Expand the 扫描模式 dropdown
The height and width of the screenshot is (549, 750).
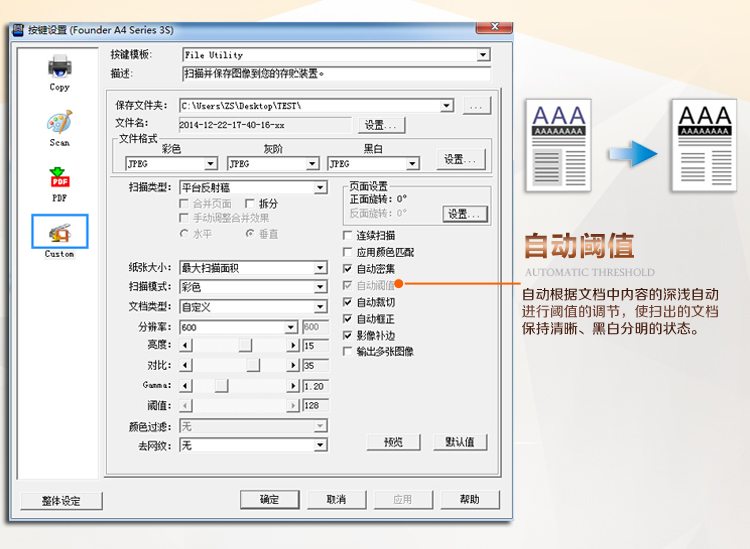click(x=320, y=287)
